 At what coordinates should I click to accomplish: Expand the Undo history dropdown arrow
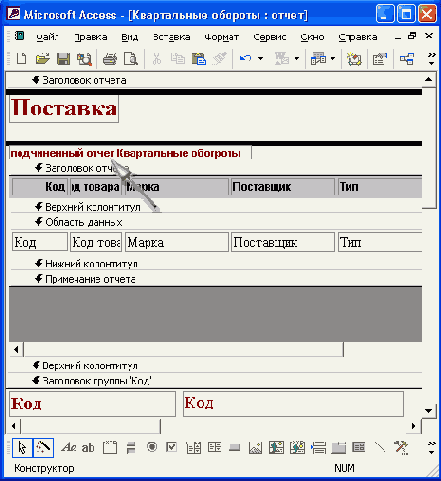[260, 59]
